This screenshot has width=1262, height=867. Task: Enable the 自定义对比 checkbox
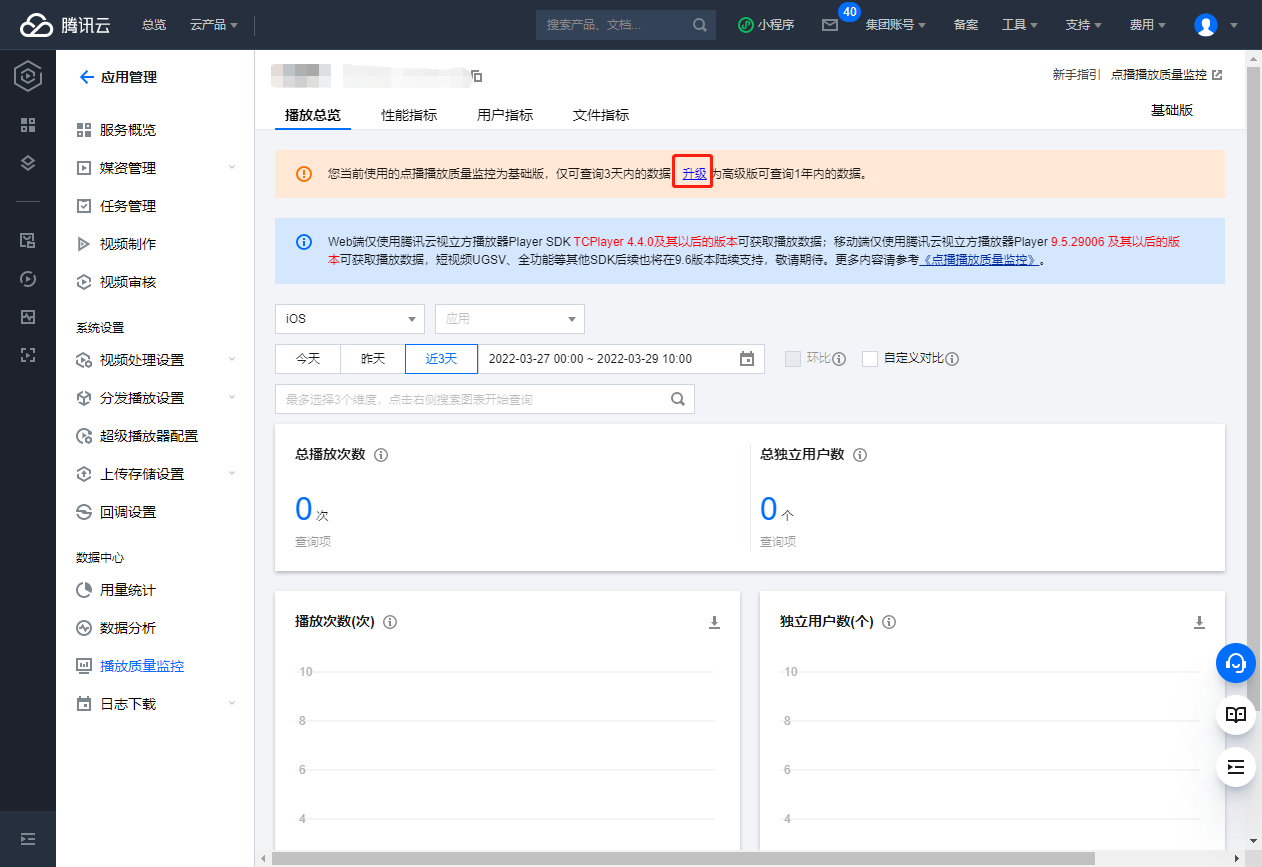[870, 359]
